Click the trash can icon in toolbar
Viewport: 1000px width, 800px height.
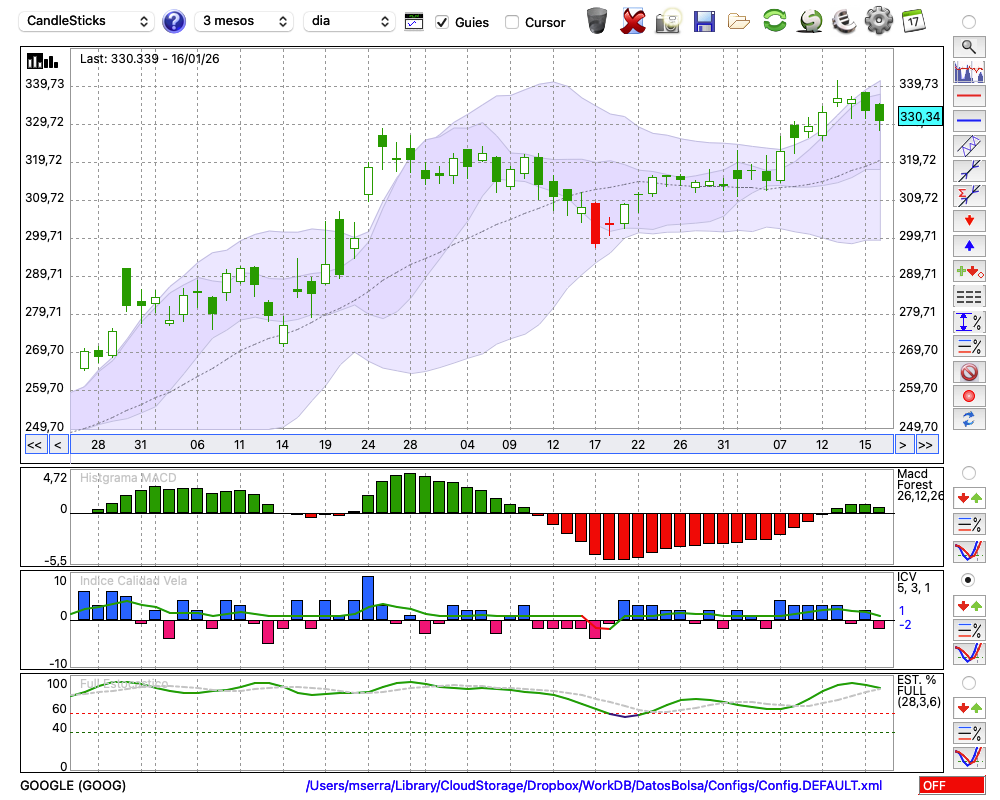click(597, 20)
